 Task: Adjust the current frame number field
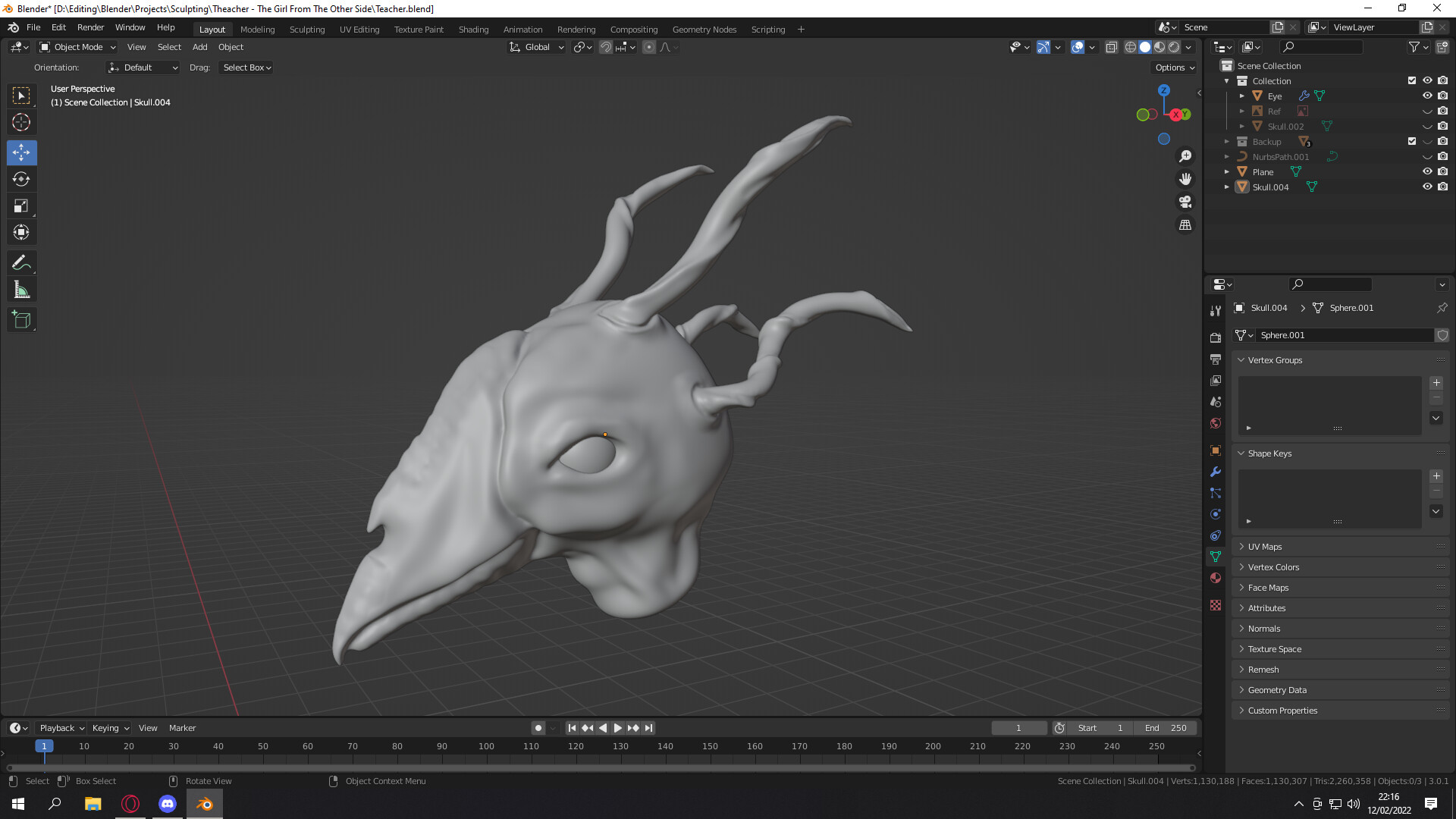1019,727
